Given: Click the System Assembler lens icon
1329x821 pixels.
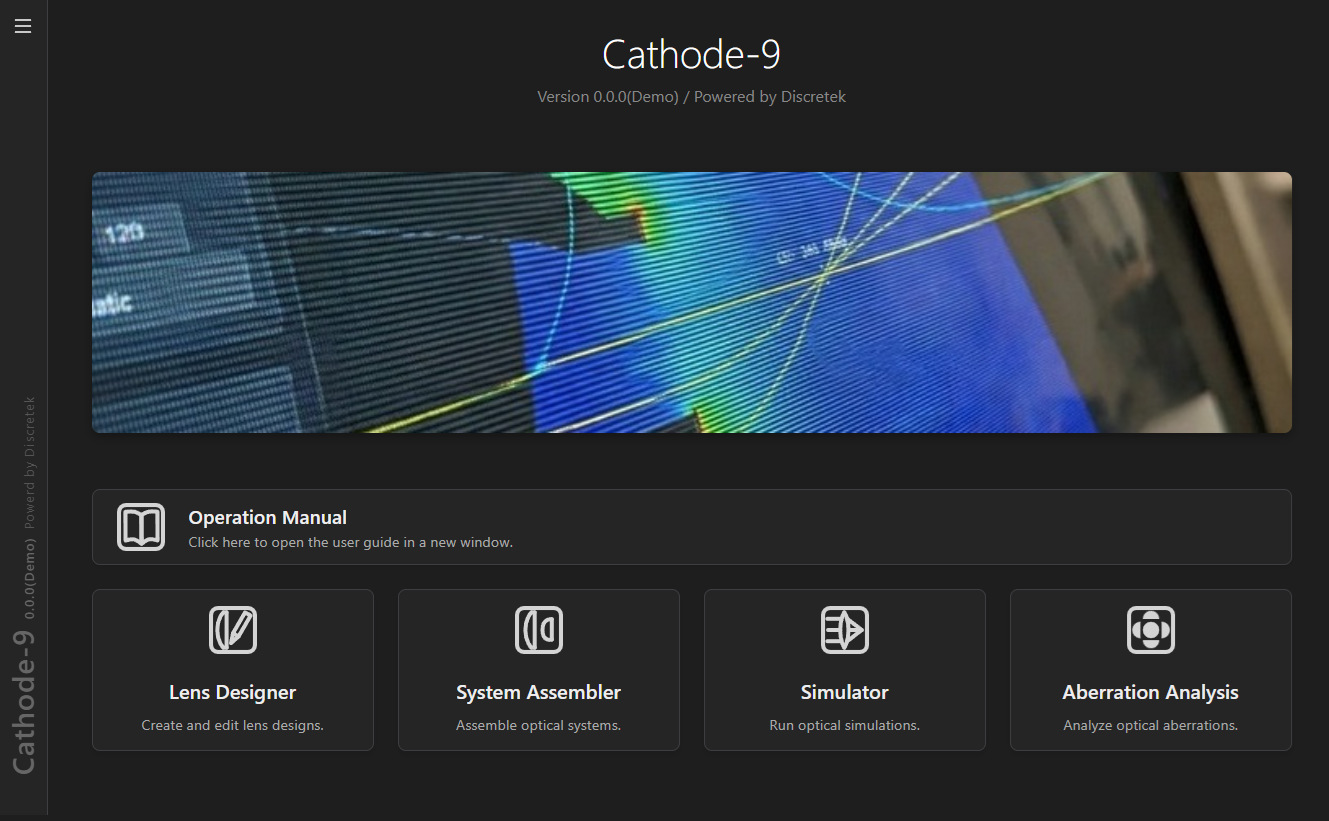Looking at the screenshot, I should 539,630.
